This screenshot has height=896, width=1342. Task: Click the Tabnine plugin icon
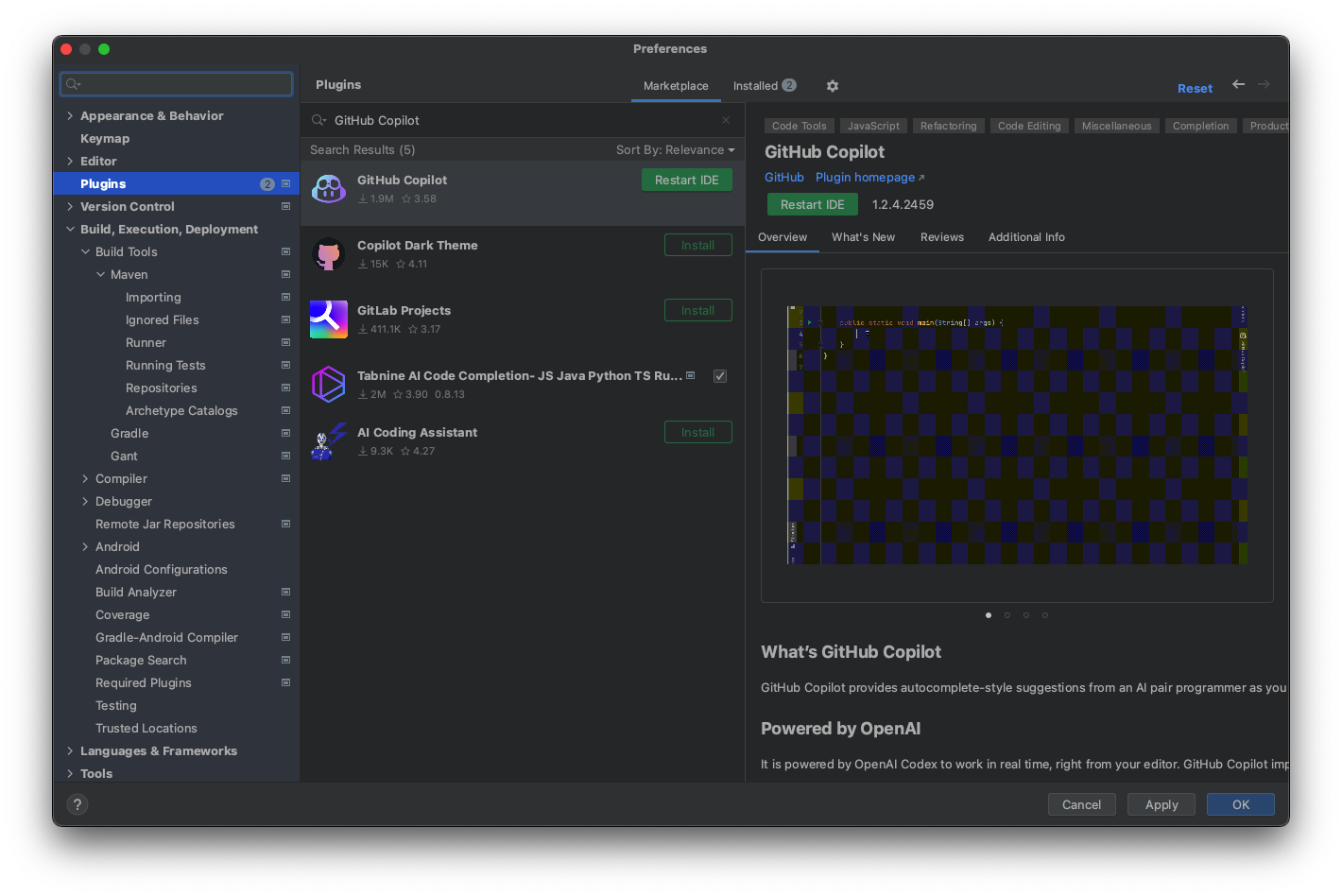[x=329, y=385]
